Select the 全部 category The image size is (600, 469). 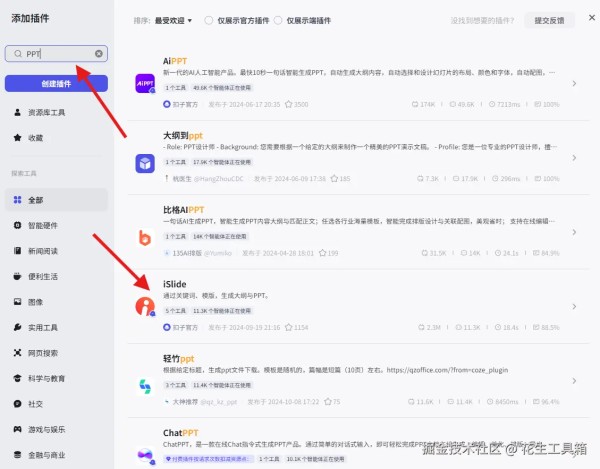click(x=56, y=200)
